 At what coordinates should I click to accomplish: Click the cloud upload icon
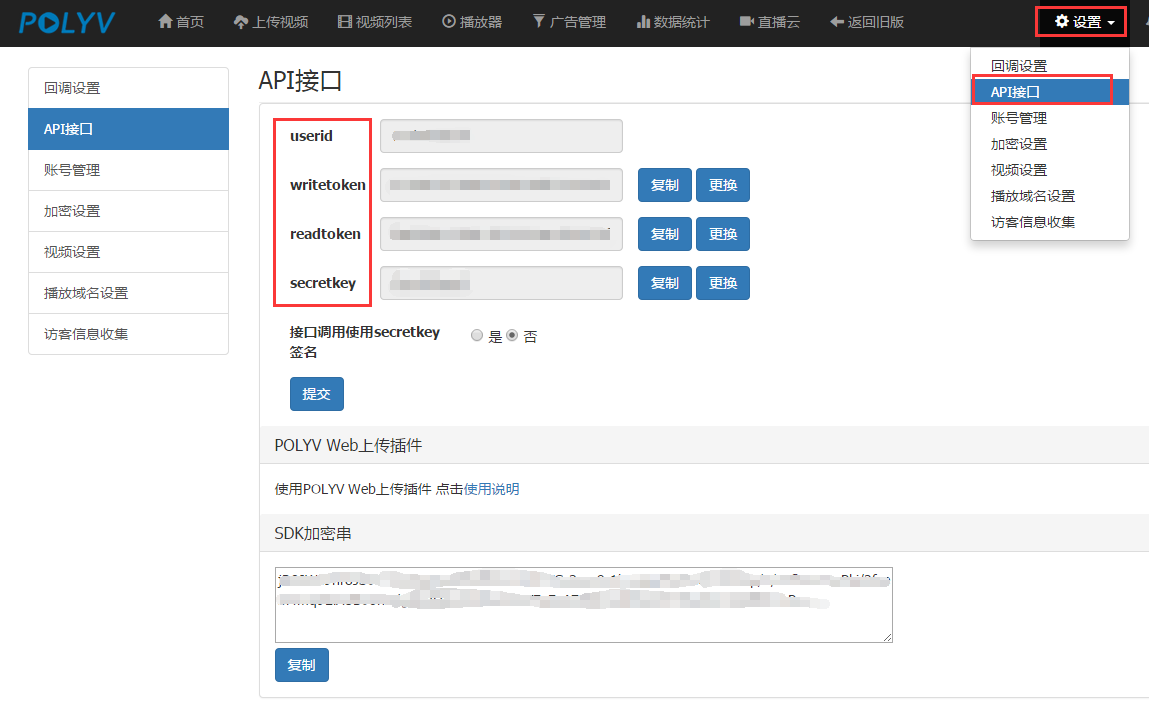click(240, 22)
